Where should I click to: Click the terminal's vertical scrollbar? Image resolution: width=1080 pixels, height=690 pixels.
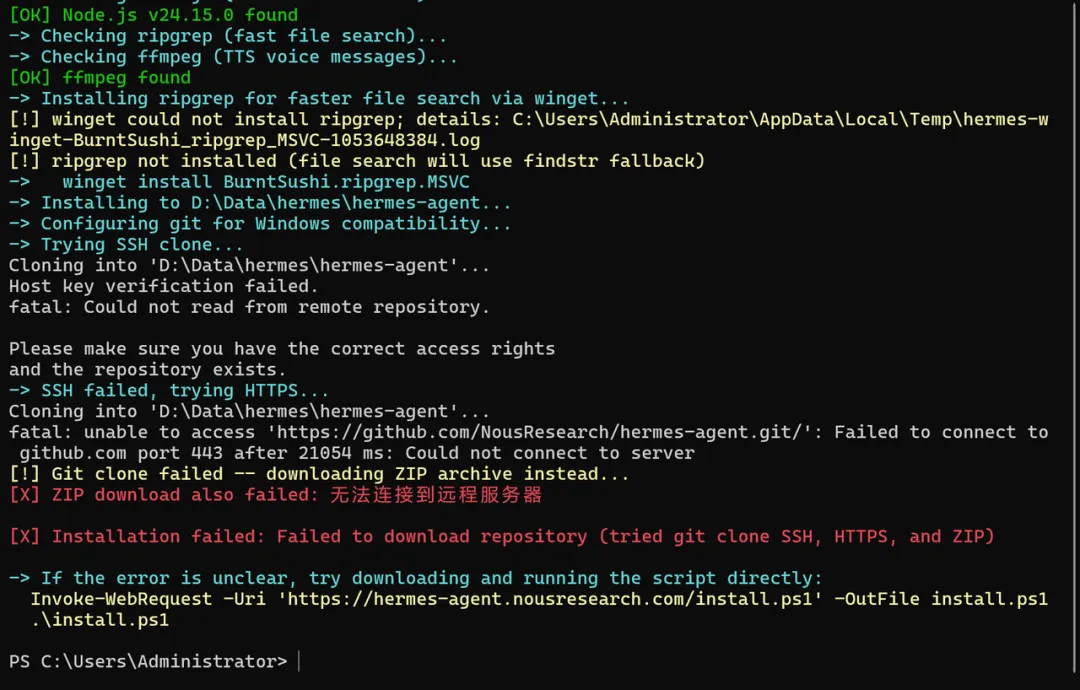click(x=1076, y=337)
